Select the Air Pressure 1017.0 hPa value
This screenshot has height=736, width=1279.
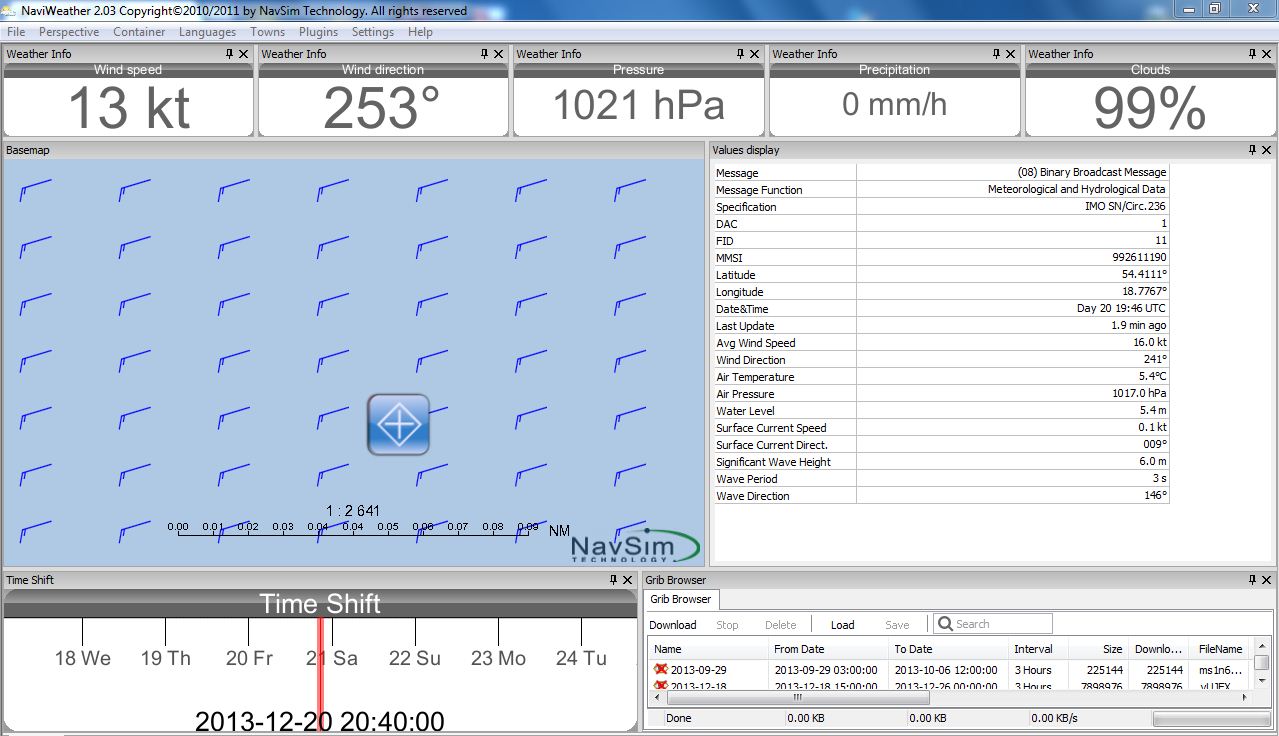pyautogui.click(x=1139, y=394)
